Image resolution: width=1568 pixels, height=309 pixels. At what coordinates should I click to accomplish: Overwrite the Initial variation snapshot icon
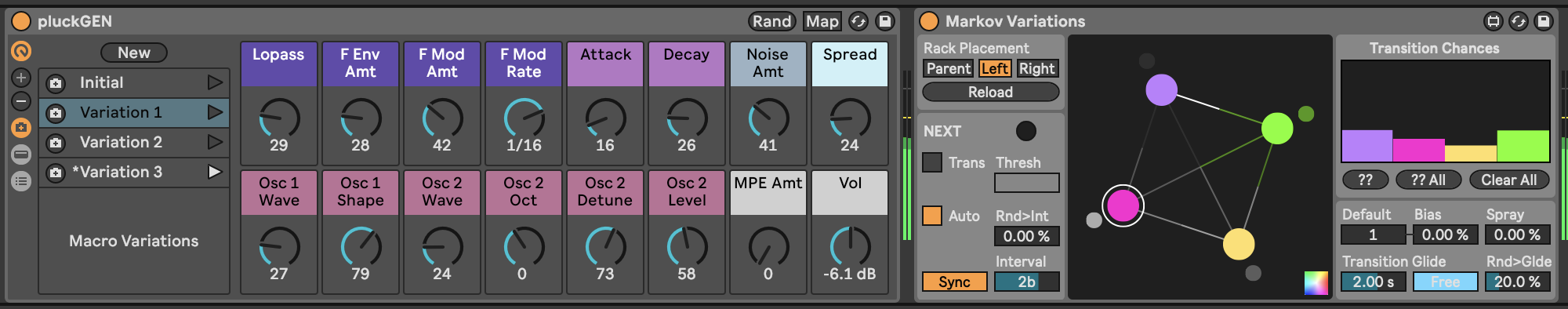tap(56, 82)
